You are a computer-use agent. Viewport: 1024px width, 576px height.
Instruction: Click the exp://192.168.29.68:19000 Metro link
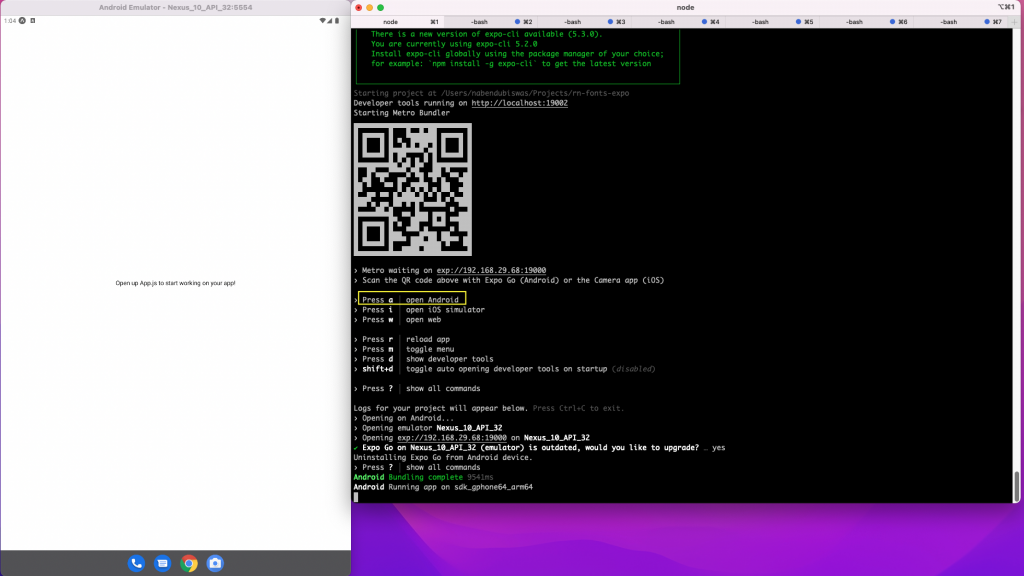pyautogui.click(x=491, y=270)
